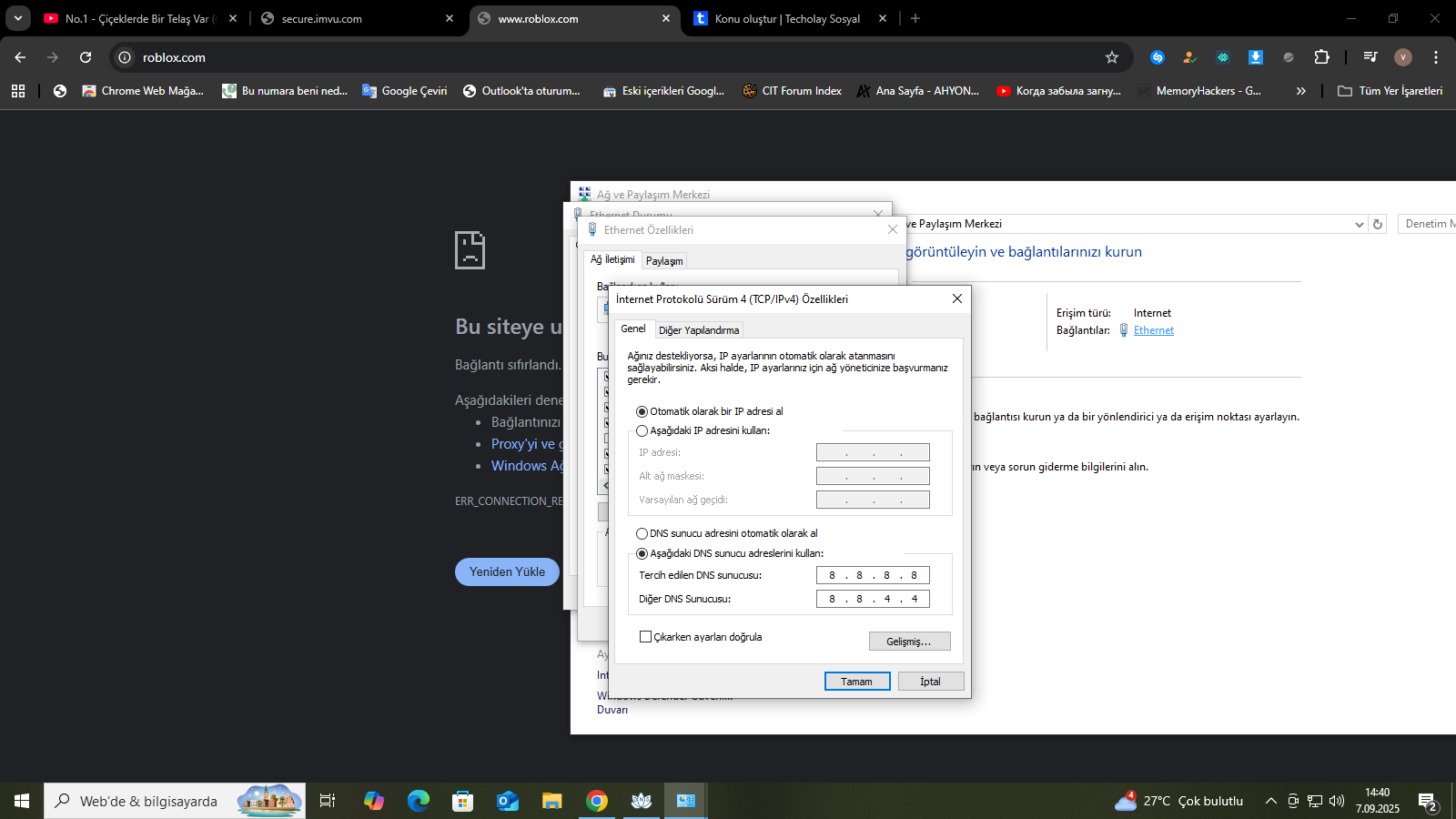Click the Shazam extension icon
The height and width of the screenshot is (819, 1456).
click(x=1158, y=57)
